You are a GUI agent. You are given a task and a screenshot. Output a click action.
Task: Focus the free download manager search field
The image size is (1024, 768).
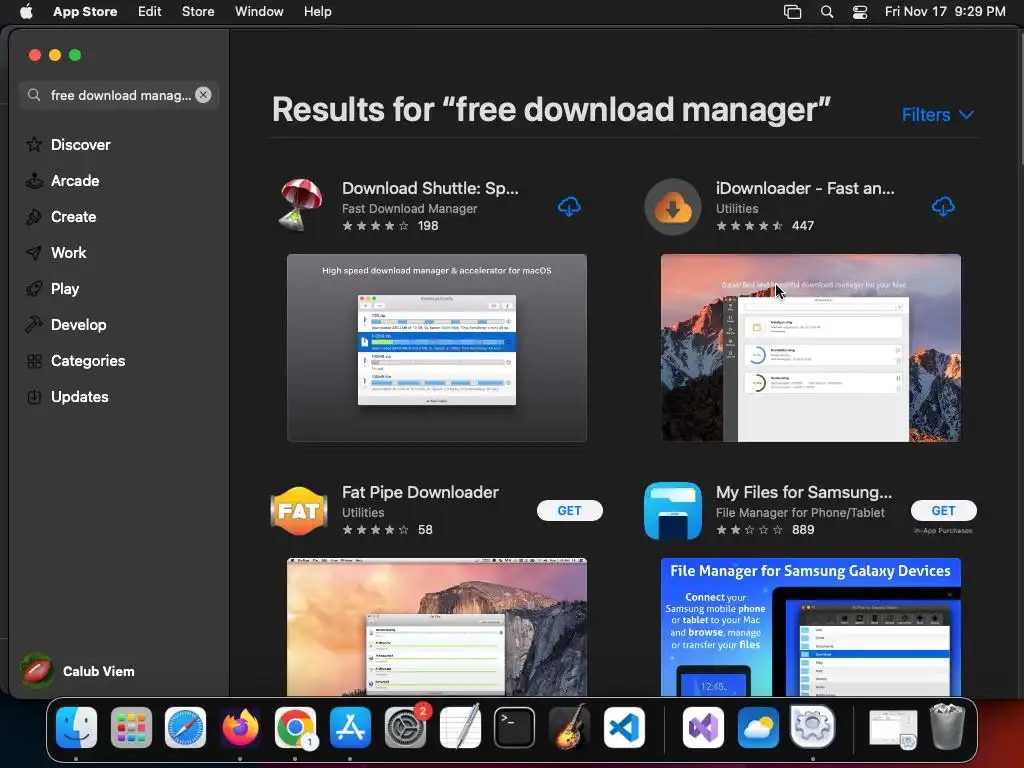pyautogui.click(x=119, y=95)
